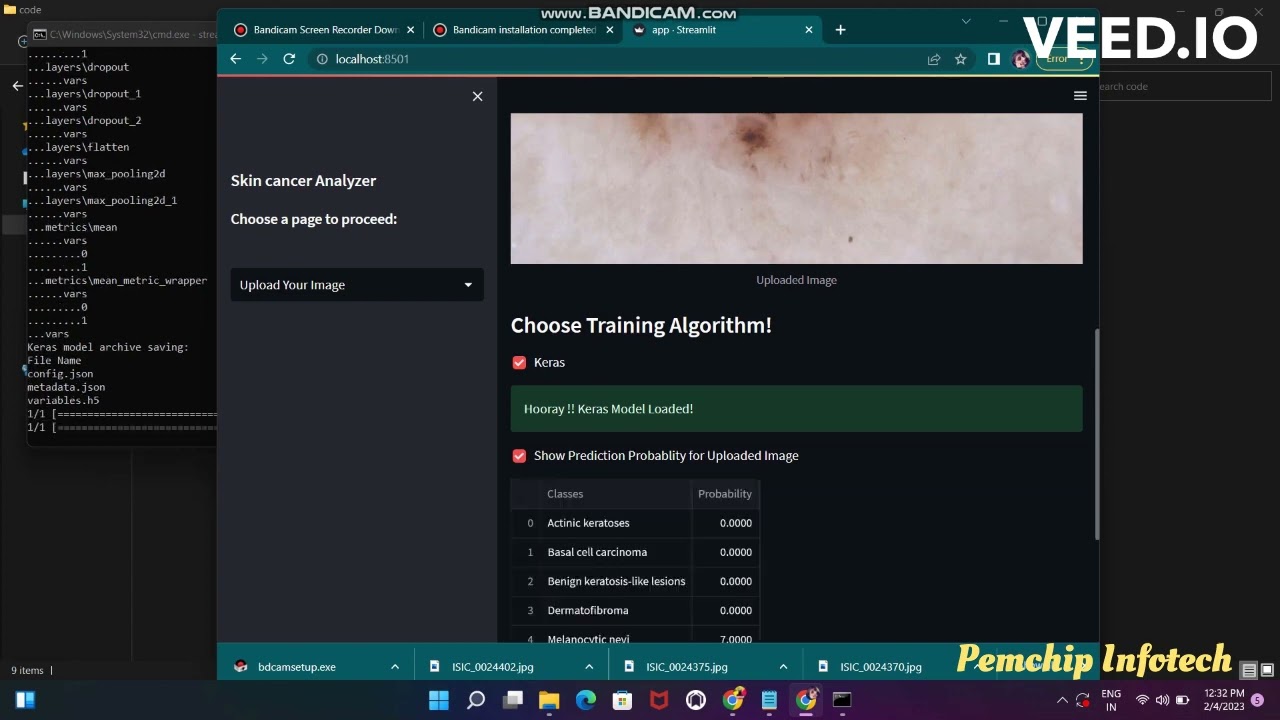Open McAfee from the taskbar
This screenshot has height=720, width=1280.
point(659,700)
